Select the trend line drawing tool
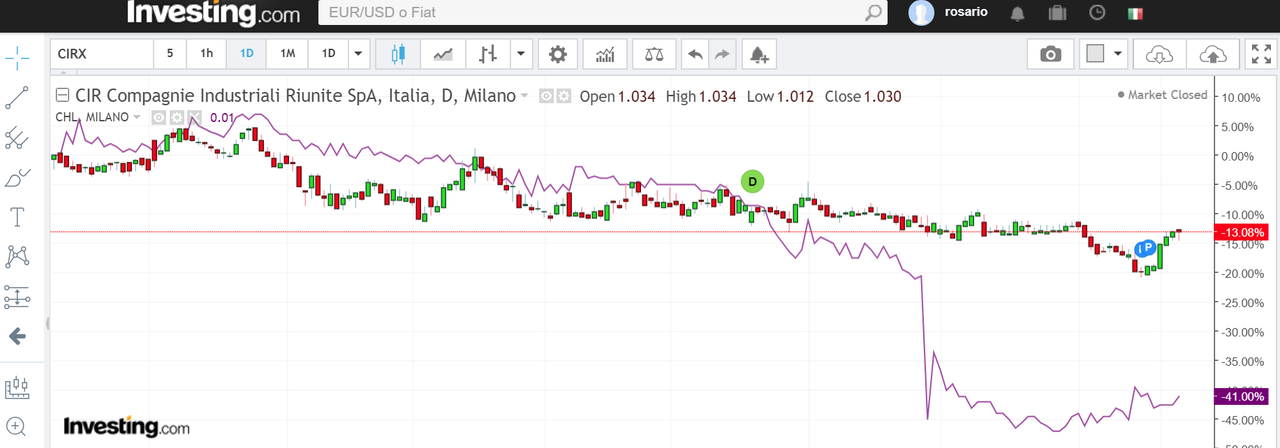 point(17,97)
